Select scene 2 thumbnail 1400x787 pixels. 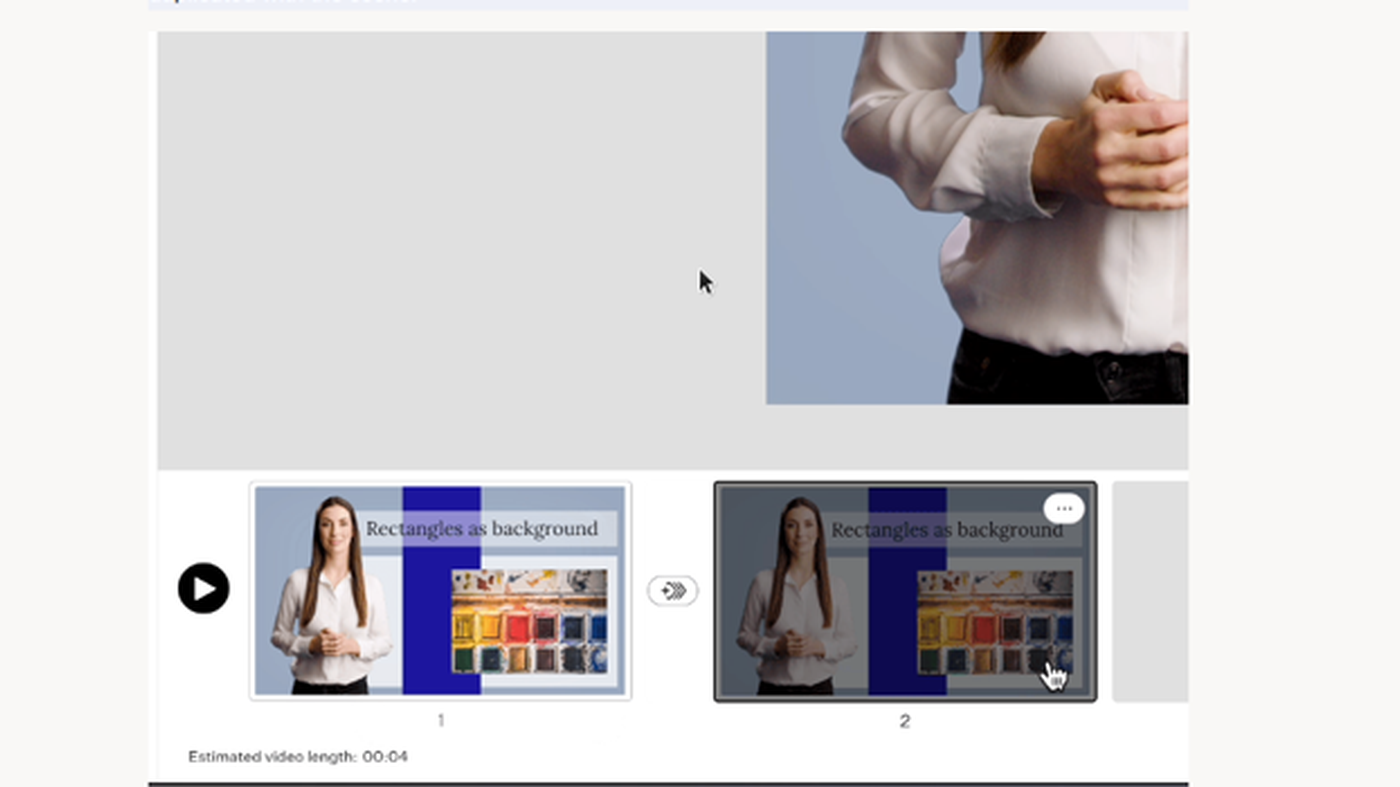(905, 591)
